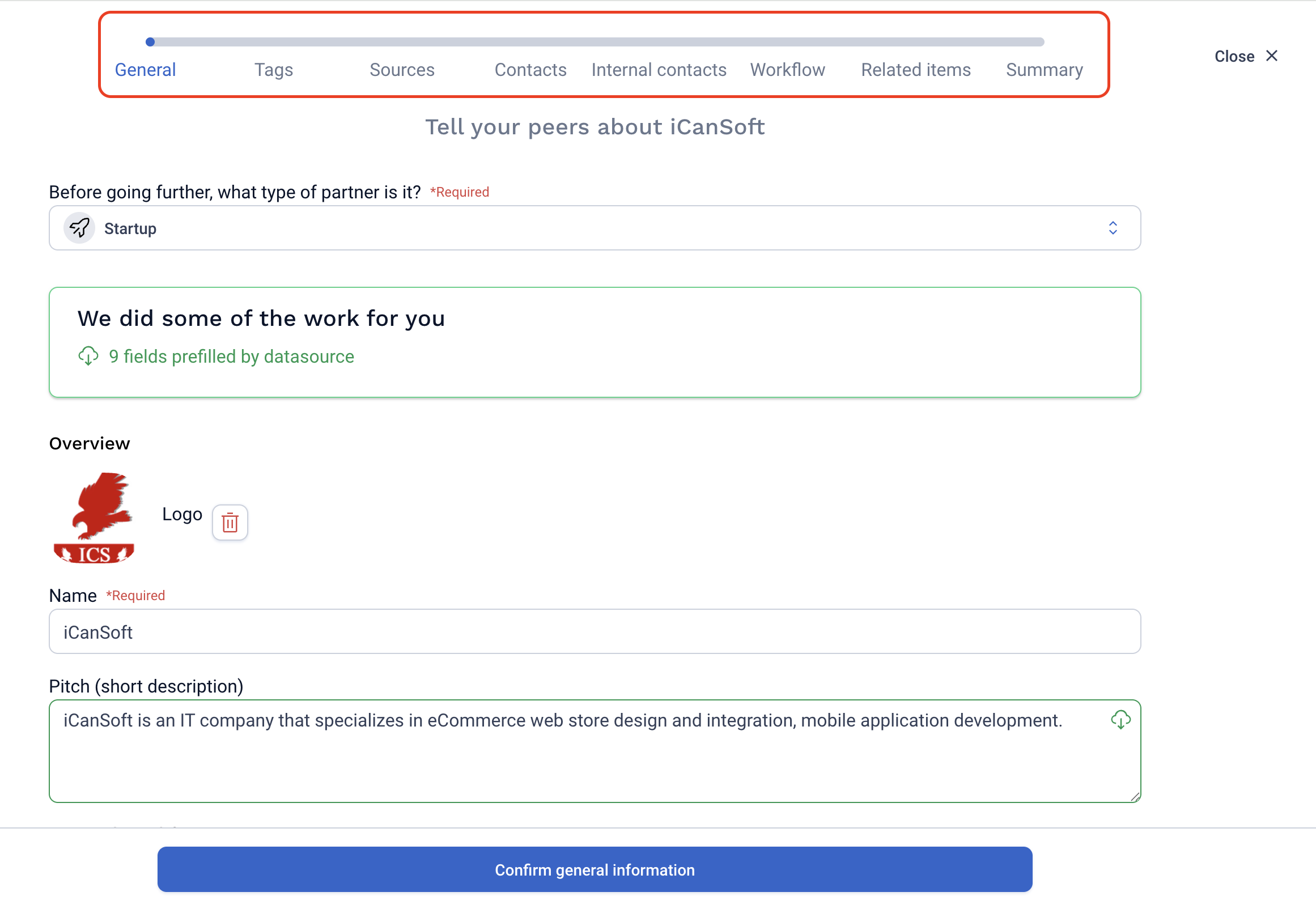Click the partner type chevron arrows
This screenshot has width=1316, height=909.
pos(1113,228)
